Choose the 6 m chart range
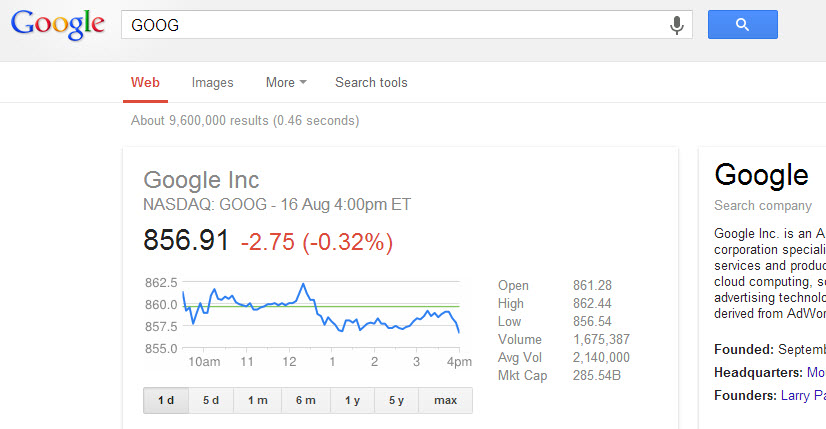This screenshot has height=429, width=826. point(306,400)
